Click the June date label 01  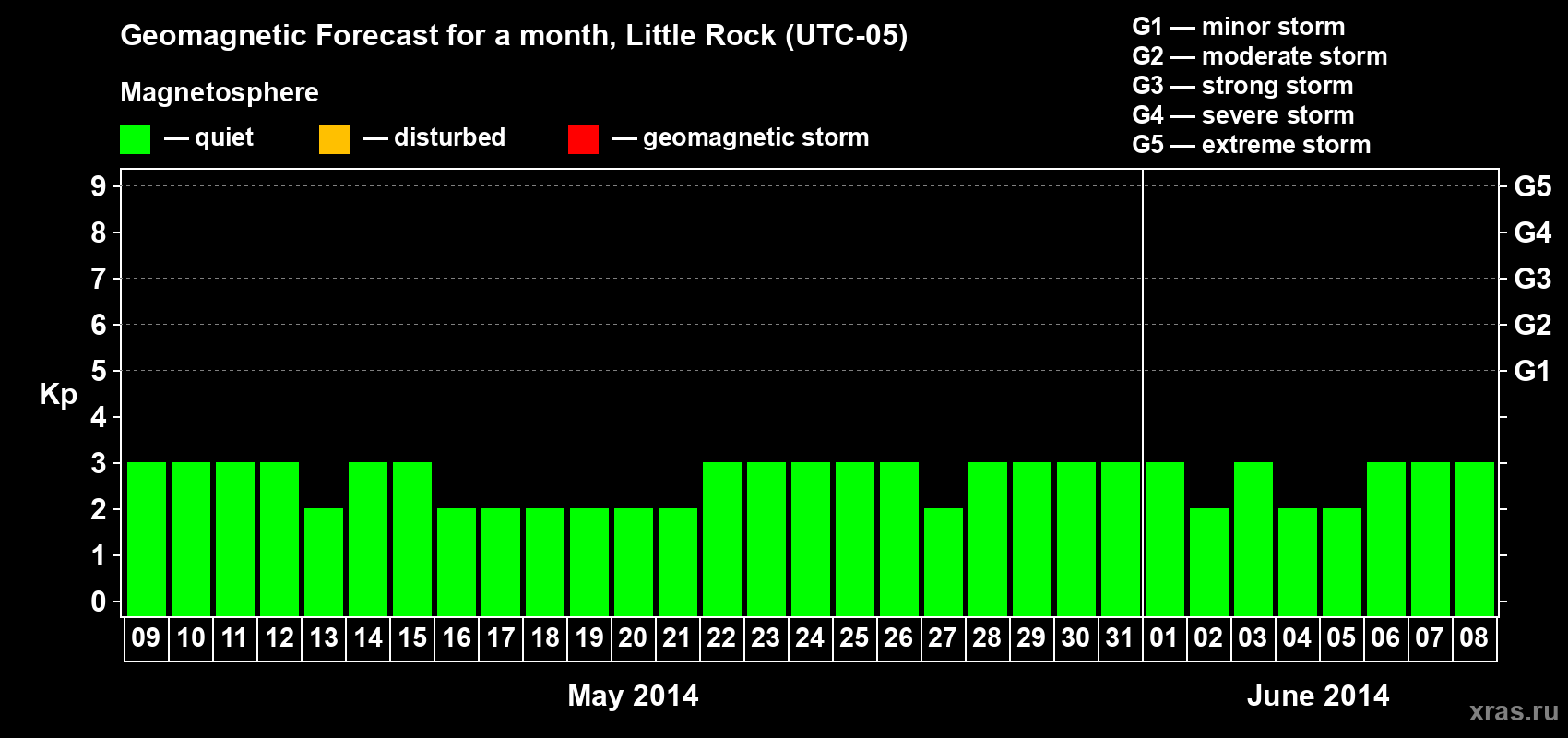point(1164,638)
